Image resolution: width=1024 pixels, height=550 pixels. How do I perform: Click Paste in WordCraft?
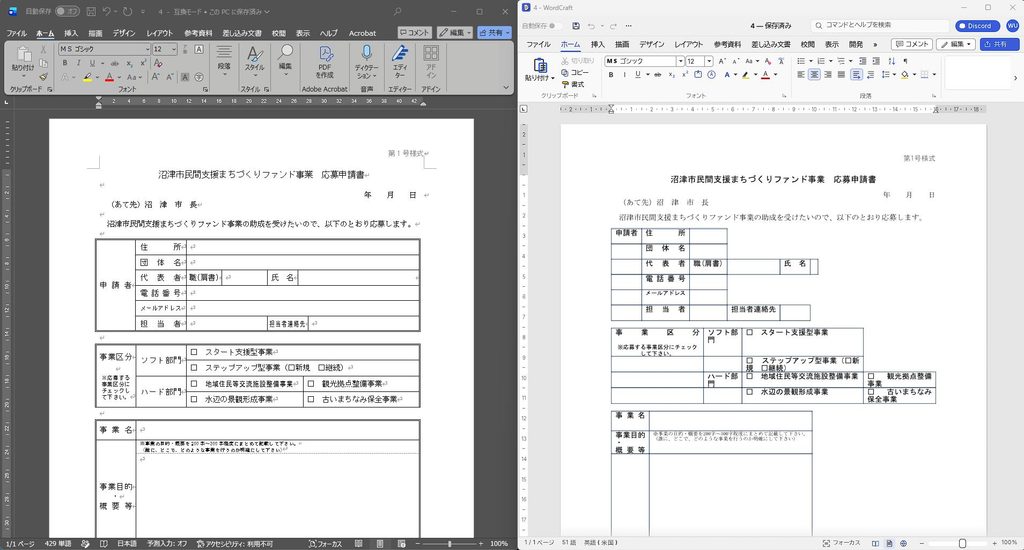point(539,69)
